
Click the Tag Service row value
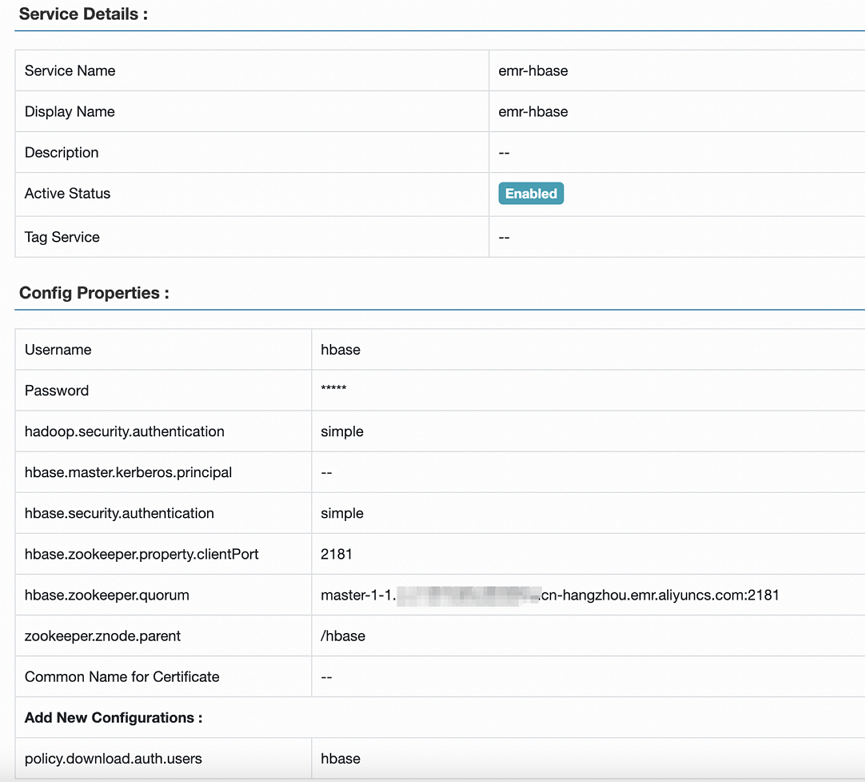click(503, 237)
